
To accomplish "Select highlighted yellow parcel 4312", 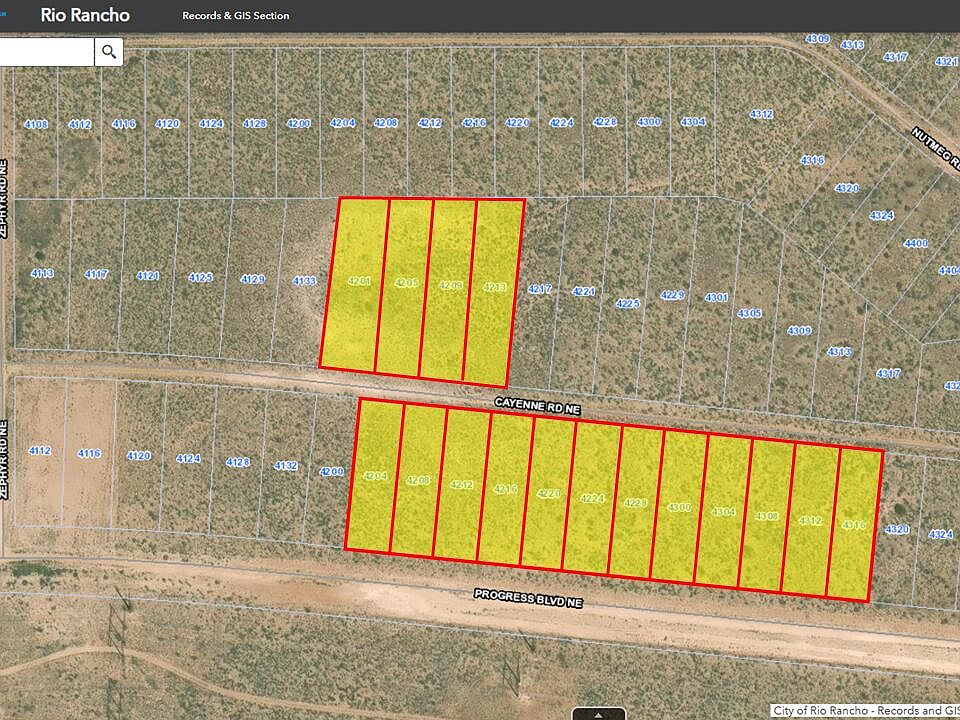I will (x=810, y=522).
